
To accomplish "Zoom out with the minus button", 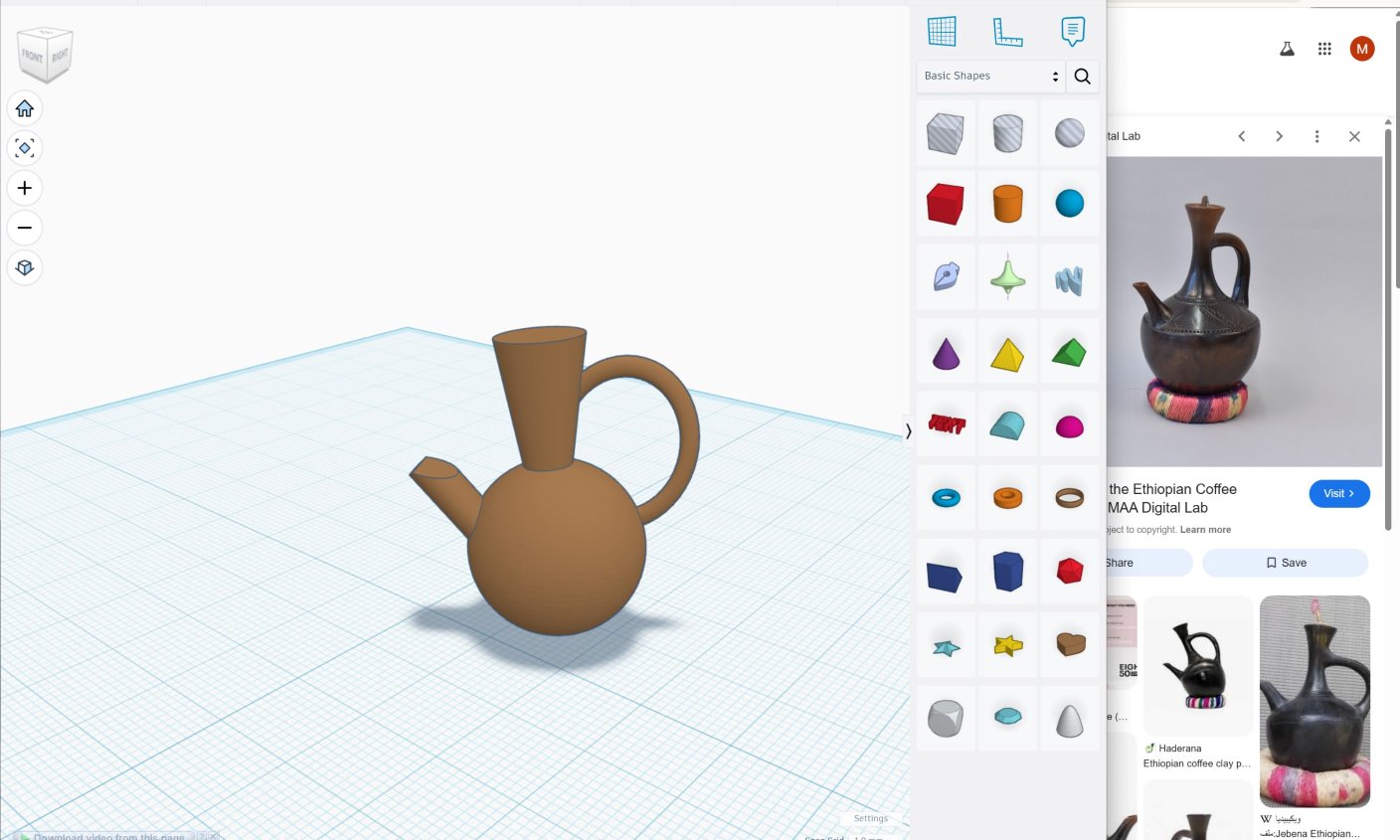I will coord(25,228).
